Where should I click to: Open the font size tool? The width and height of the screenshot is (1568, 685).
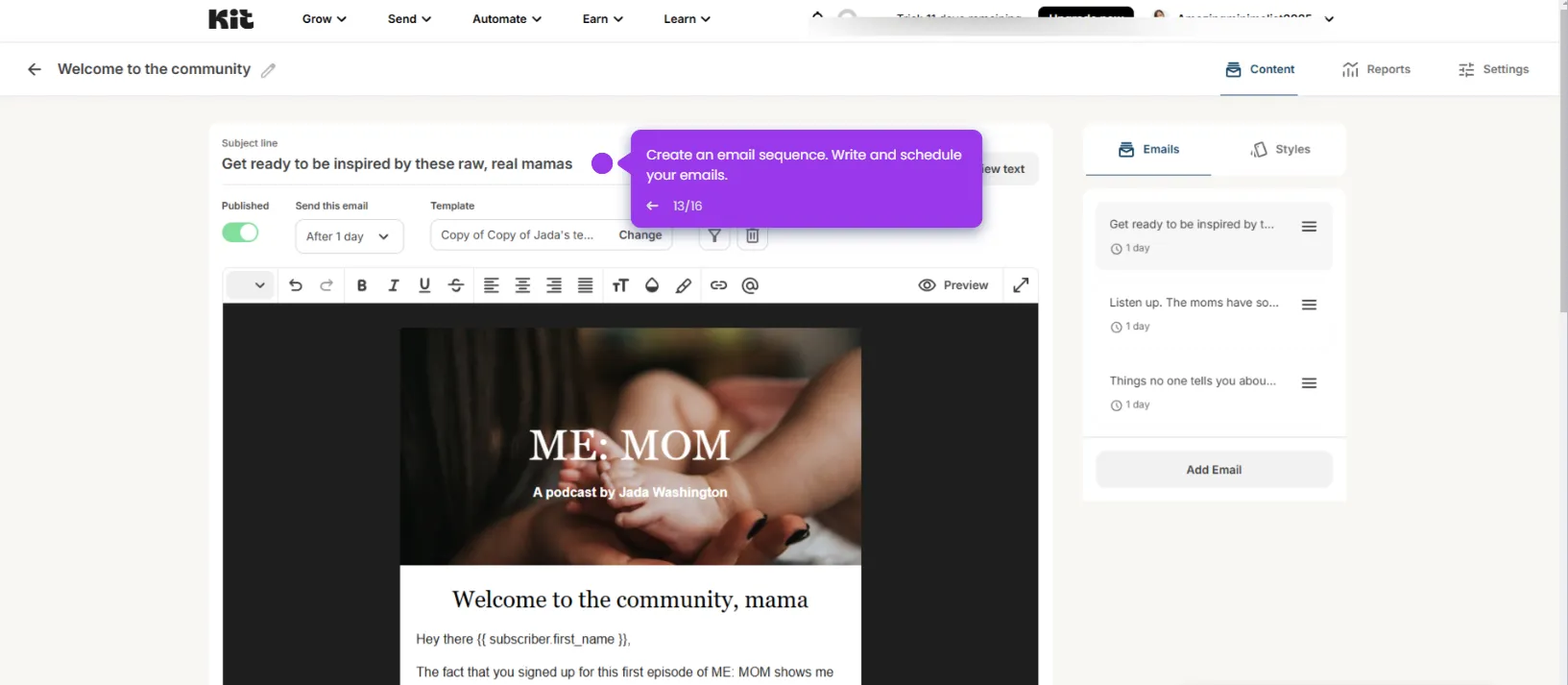point(620,285)
